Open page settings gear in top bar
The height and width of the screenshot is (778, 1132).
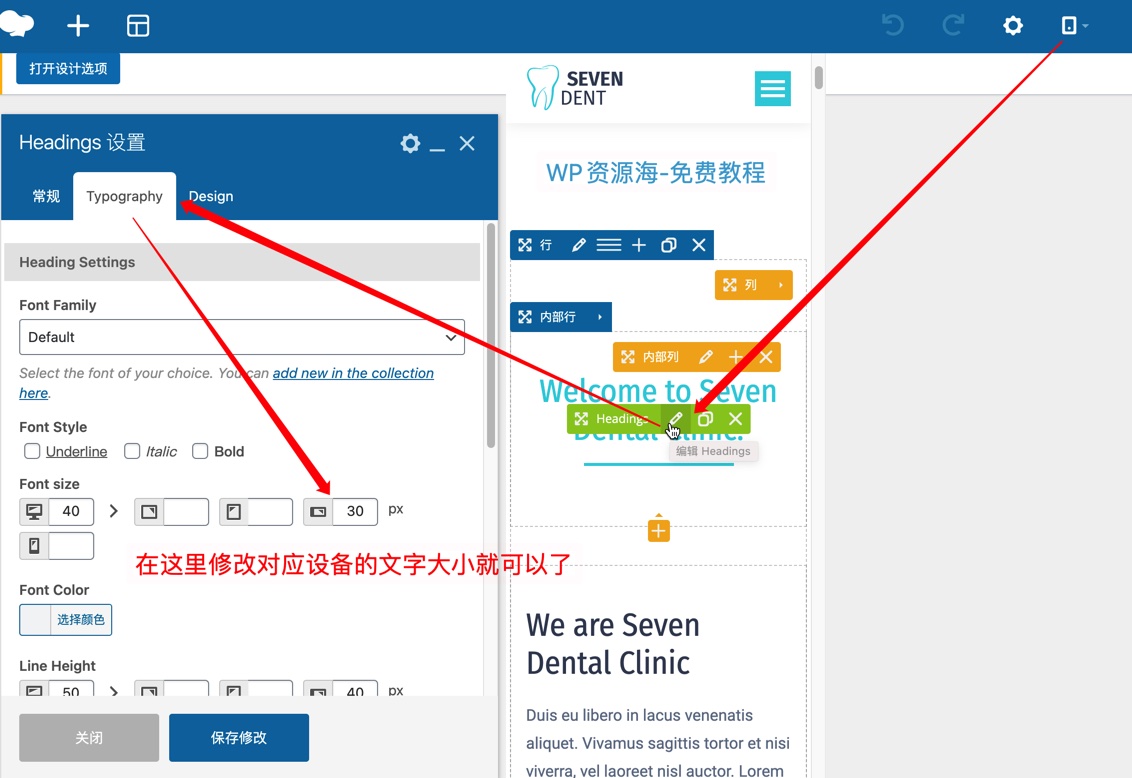point(1013,25)
